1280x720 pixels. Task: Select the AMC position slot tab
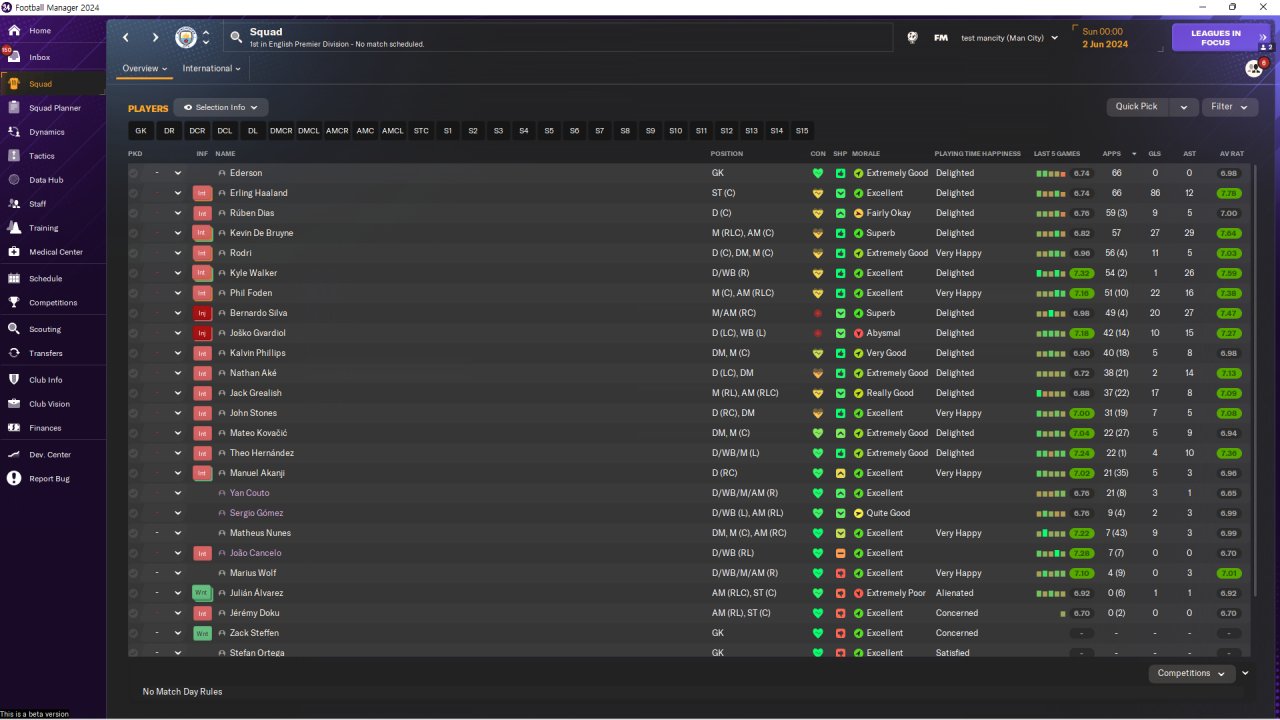365,131
